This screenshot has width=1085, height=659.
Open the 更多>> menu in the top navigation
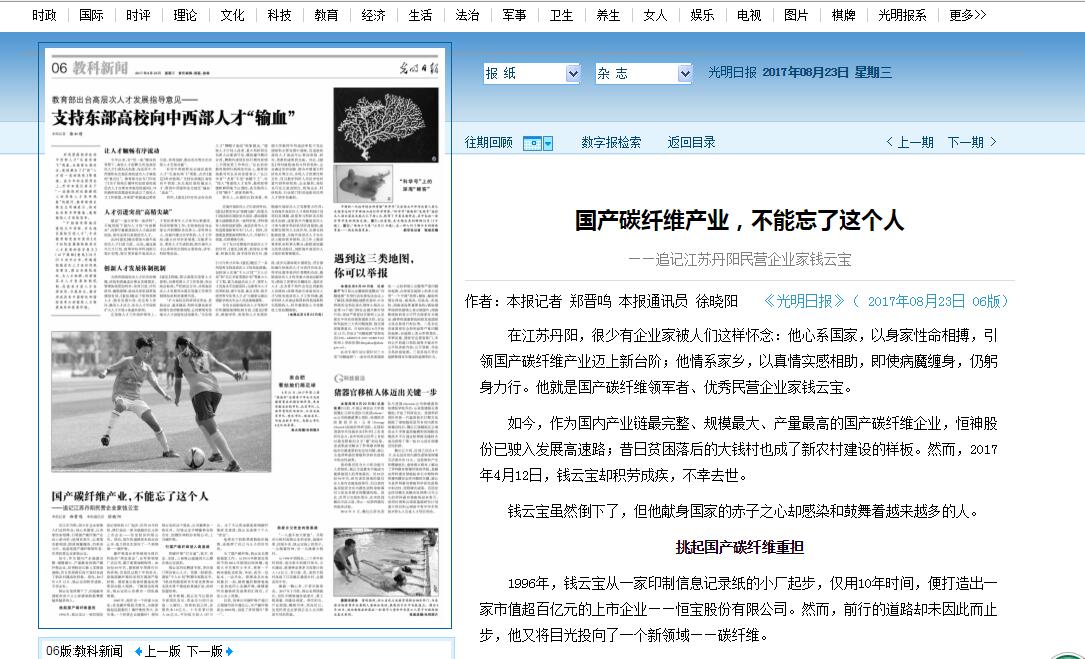point(967,15)
